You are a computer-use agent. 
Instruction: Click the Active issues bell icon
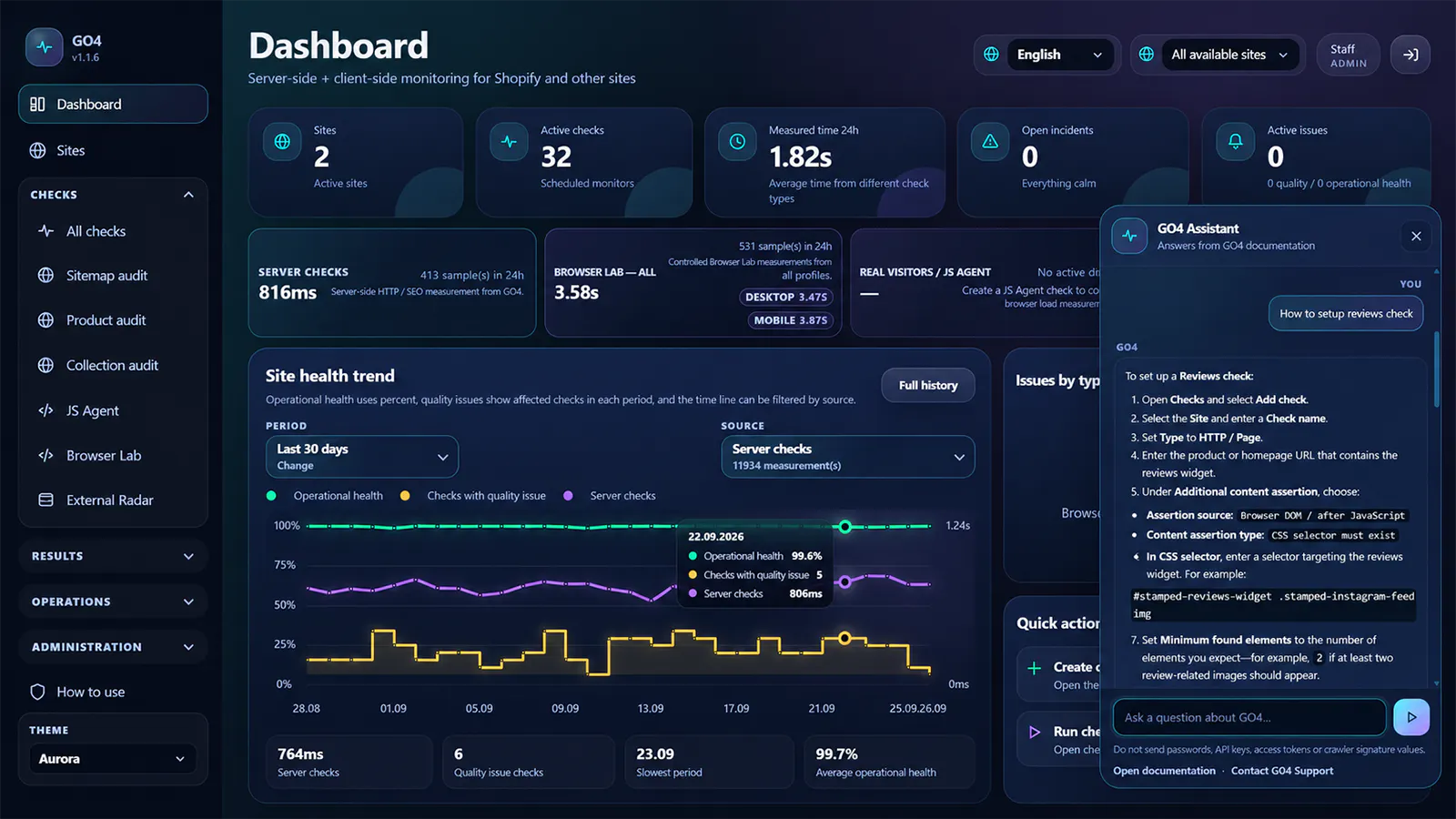(1235, 141)
